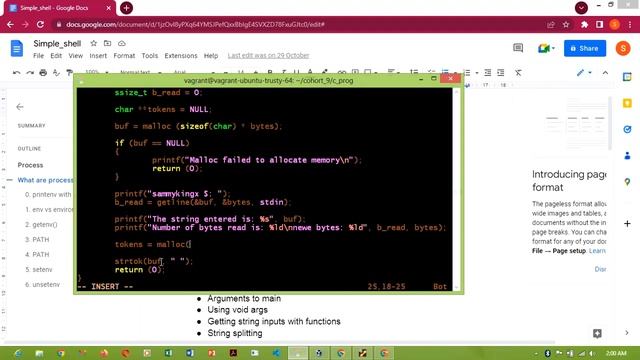Click the decrease indent icon
The image size is (640, 360).
487,73
